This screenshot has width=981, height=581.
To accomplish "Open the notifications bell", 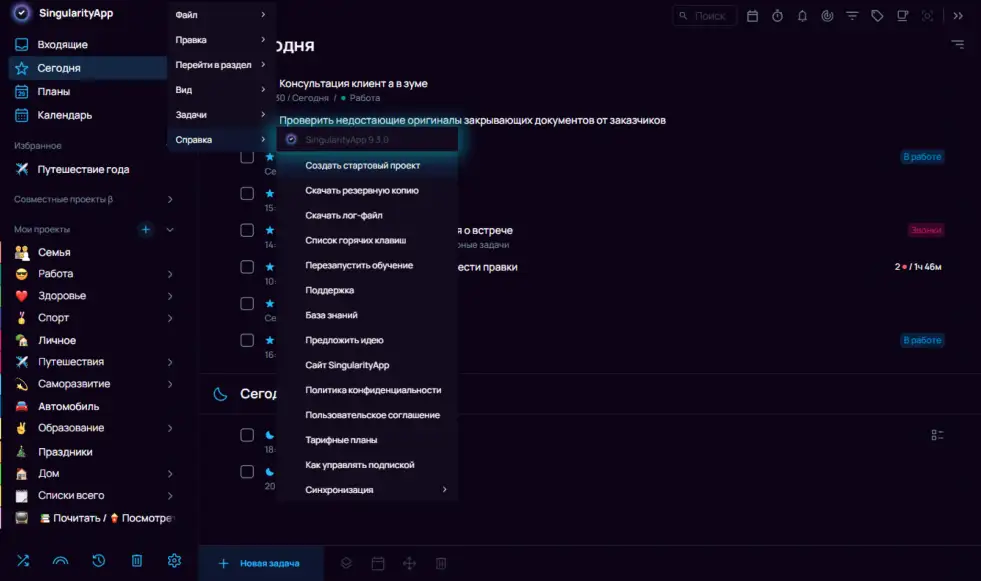I will [803, 16].
